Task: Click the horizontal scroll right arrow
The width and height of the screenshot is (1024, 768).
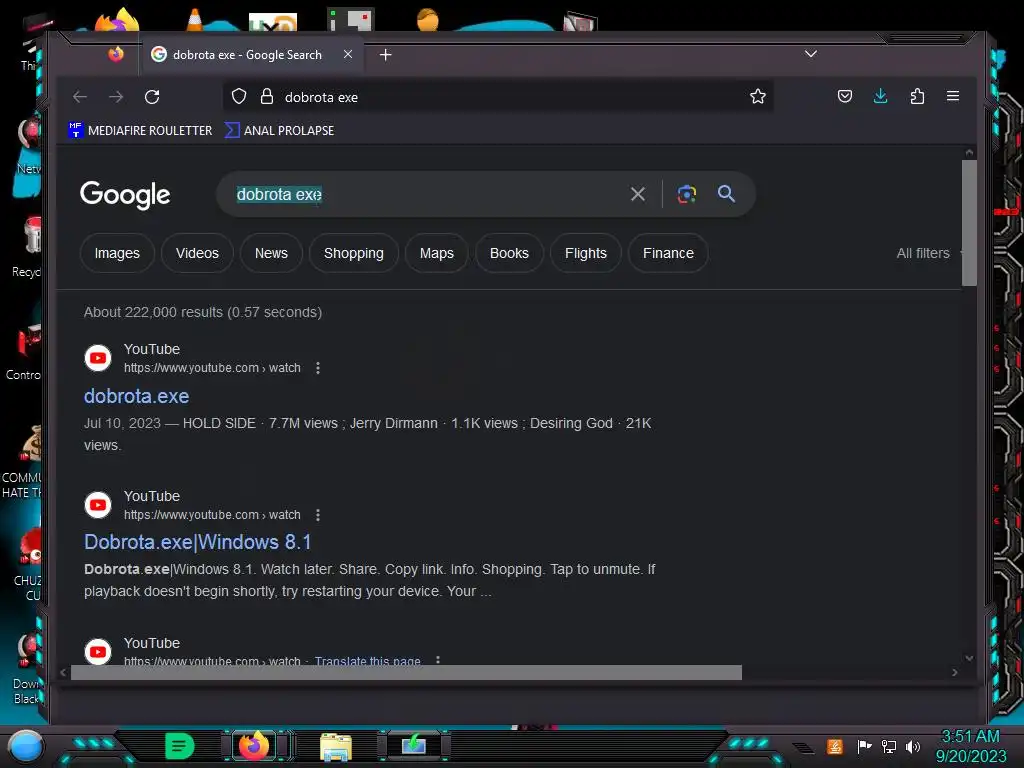Action: pyautogui.click(x=955, y=673)
